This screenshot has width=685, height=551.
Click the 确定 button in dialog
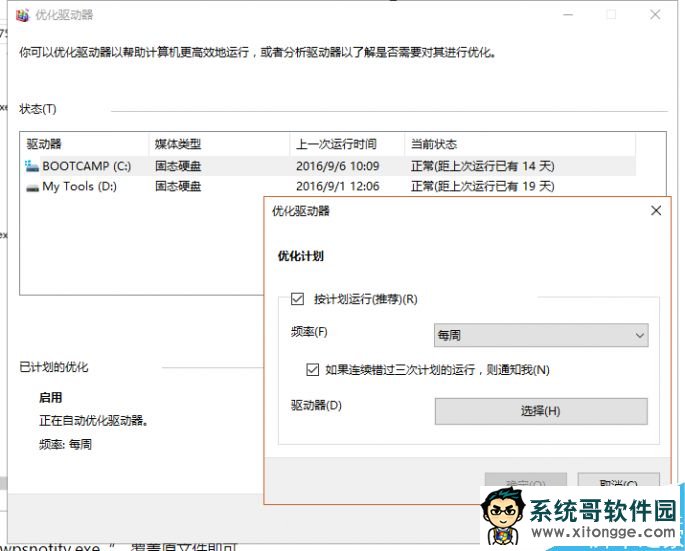pos(525,483)
